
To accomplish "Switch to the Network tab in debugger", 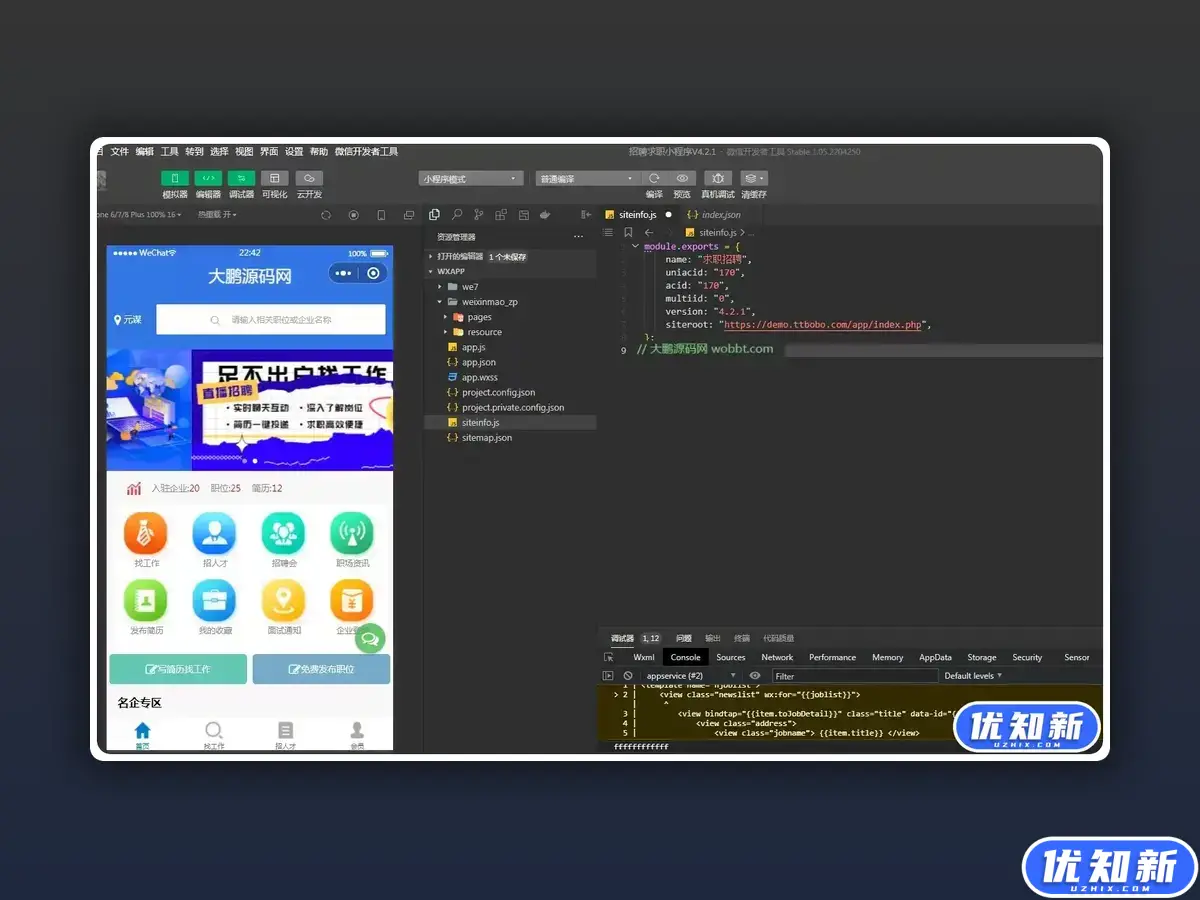I will coord(777,657).
